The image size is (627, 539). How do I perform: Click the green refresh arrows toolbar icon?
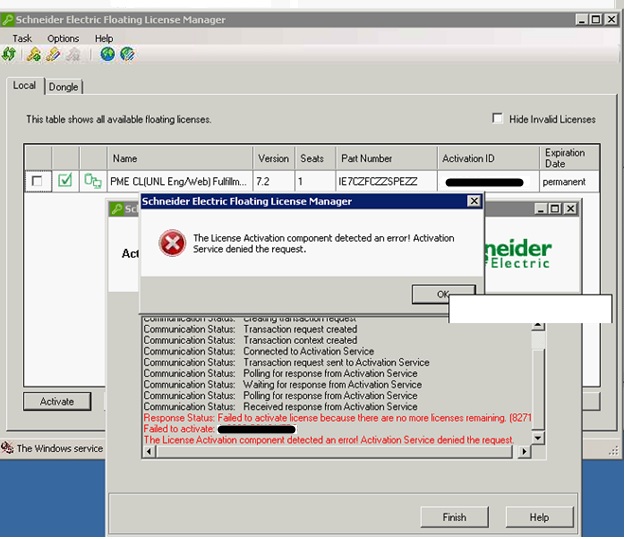[9, 54]
